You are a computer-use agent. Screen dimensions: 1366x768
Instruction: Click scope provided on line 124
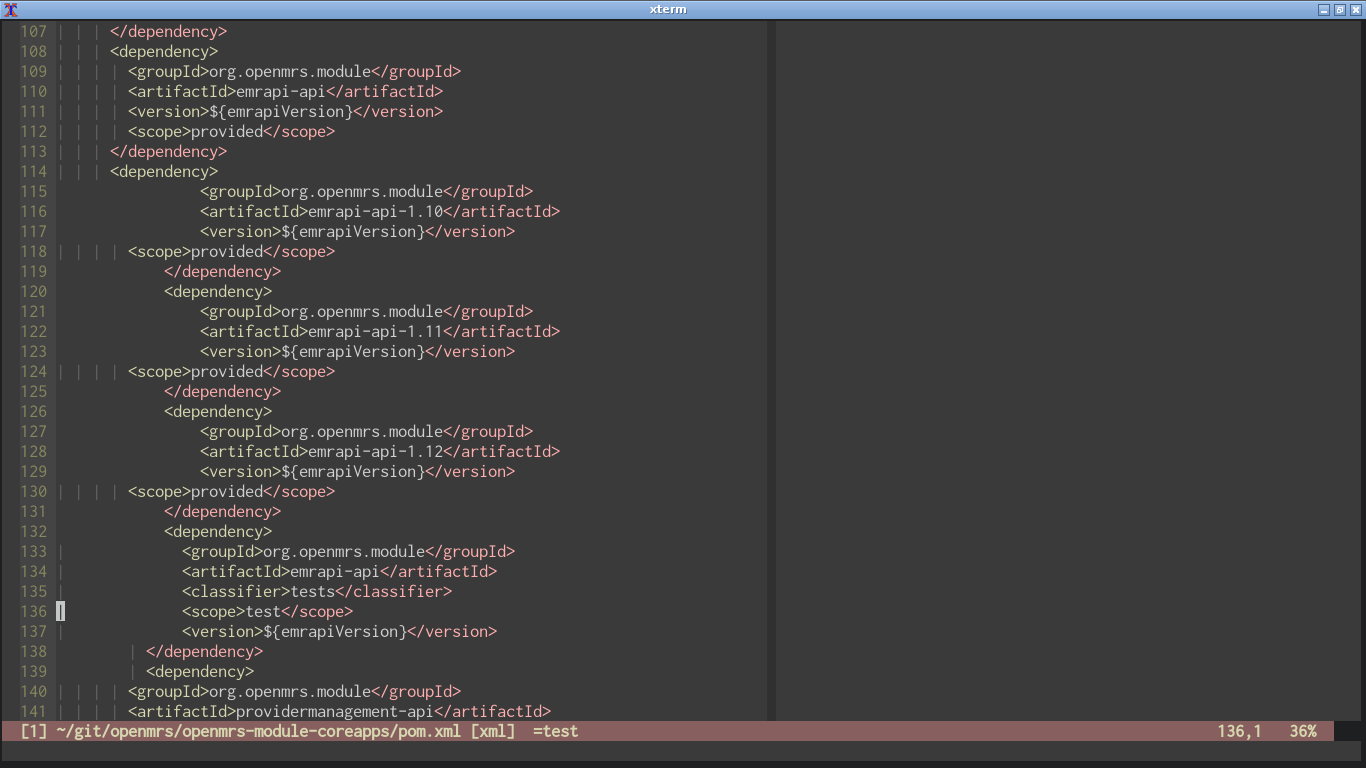(232, 371)
